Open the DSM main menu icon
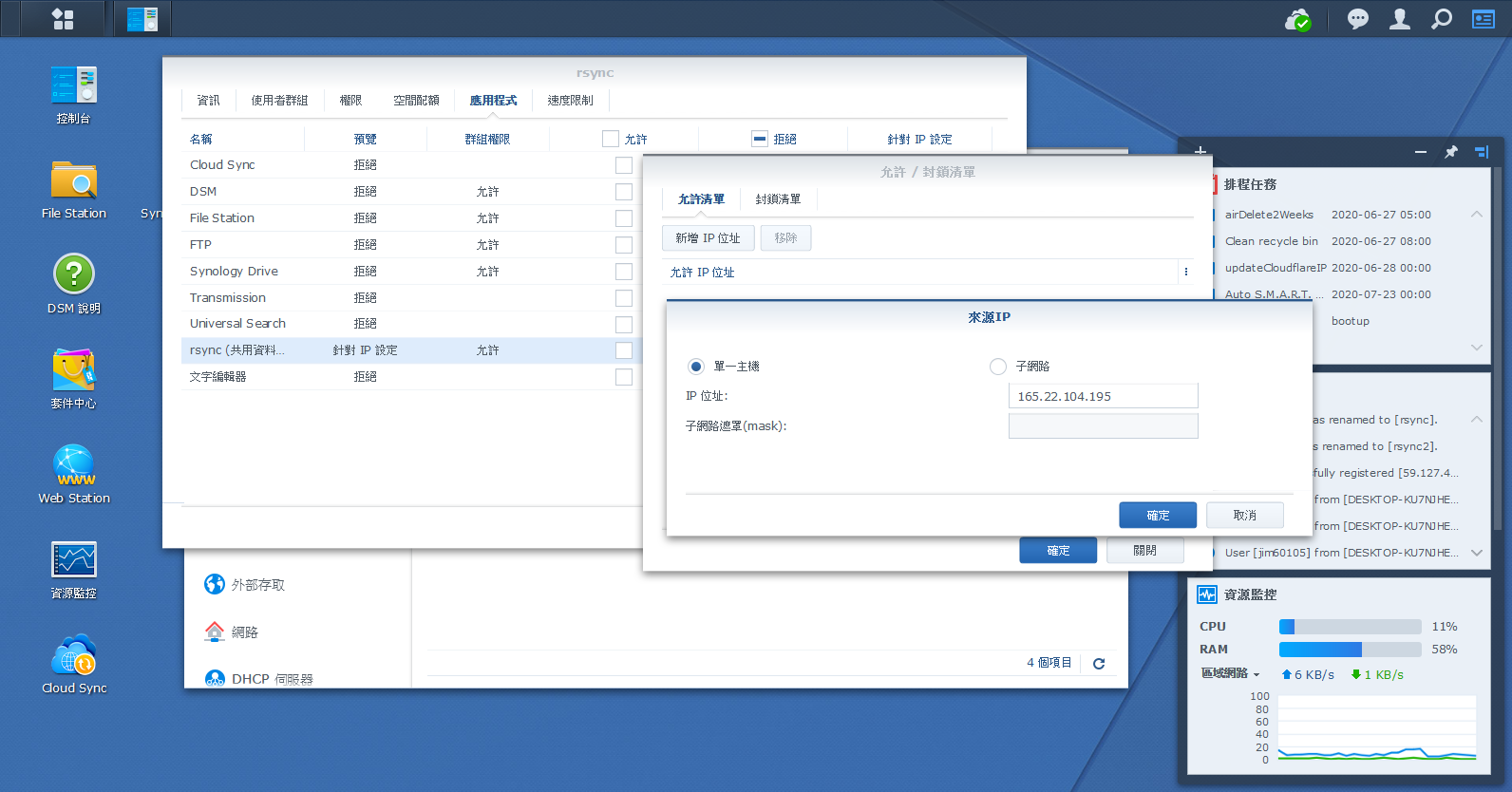This screenshot has width=1512, height=792. coord(63,19)
